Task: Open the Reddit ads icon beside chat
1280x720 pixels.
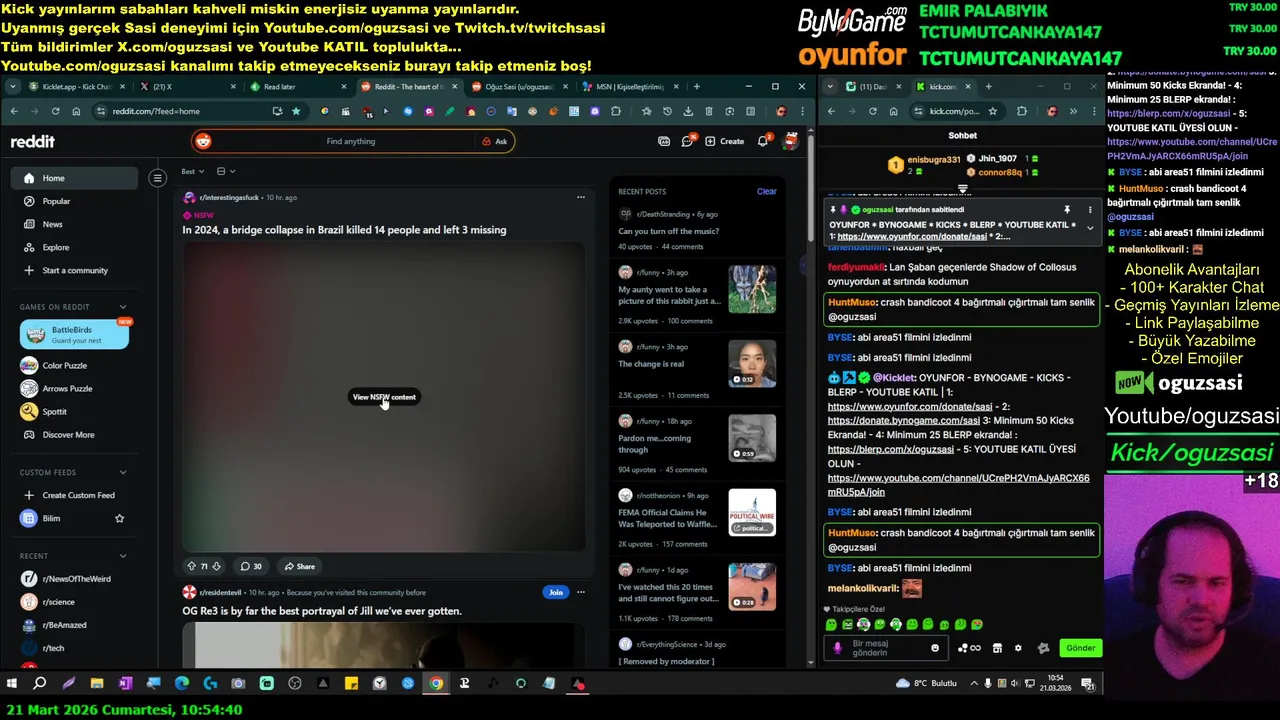Action: tap(664, 141)
